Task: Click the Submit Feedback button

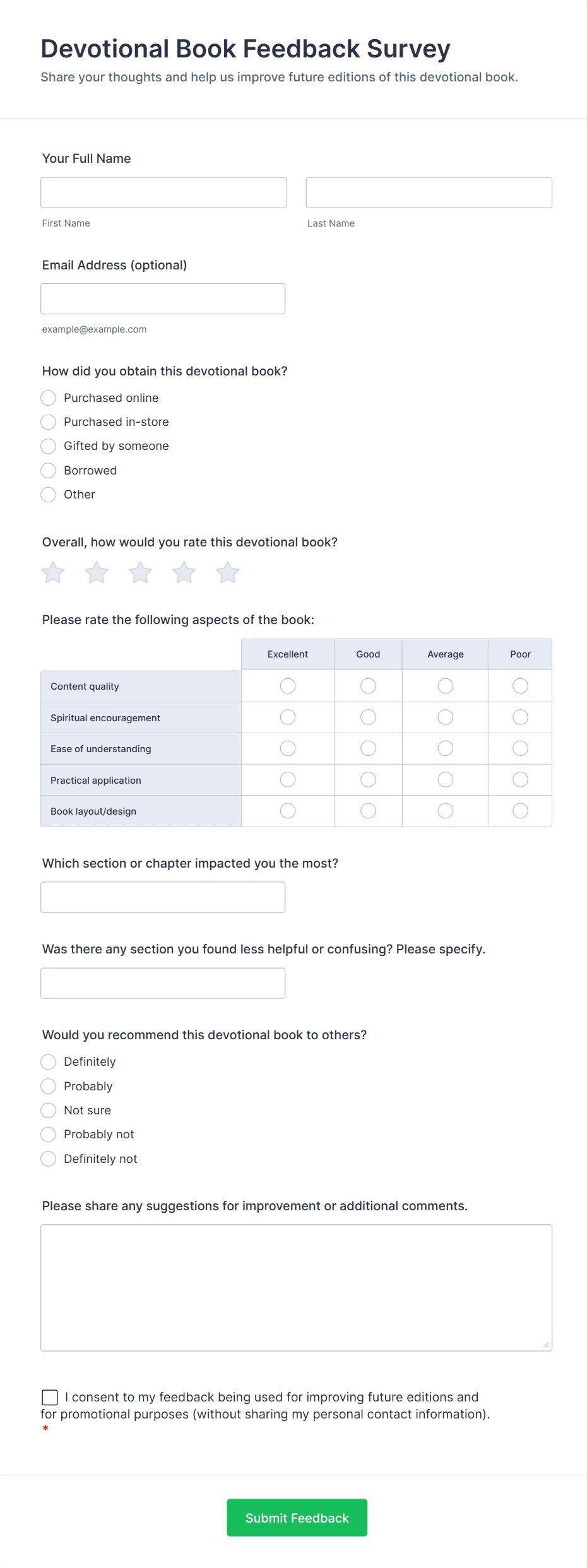Action: pyautogui.click(x=297, y=1518)
